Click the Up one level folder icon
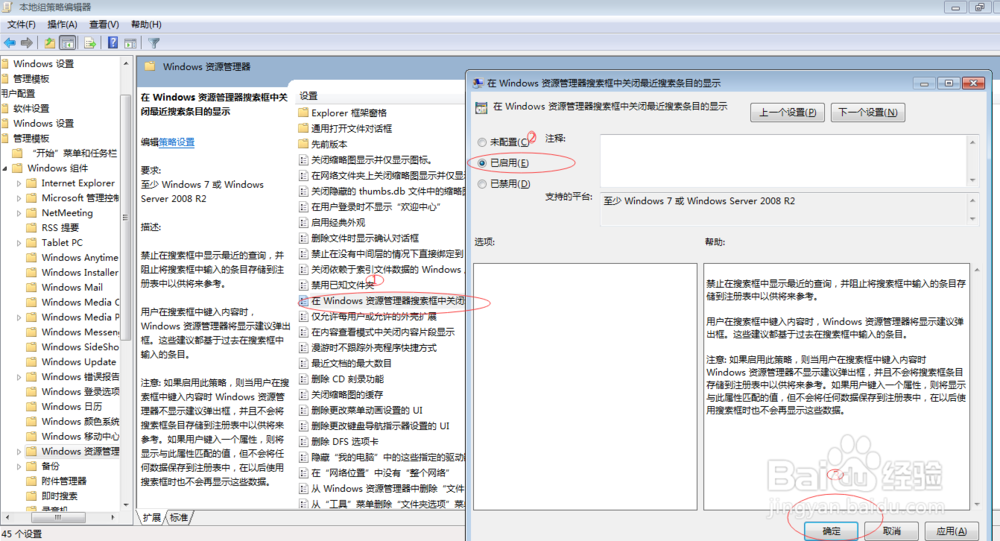The width and height of the screenshot is (1000, 541). 49,43
